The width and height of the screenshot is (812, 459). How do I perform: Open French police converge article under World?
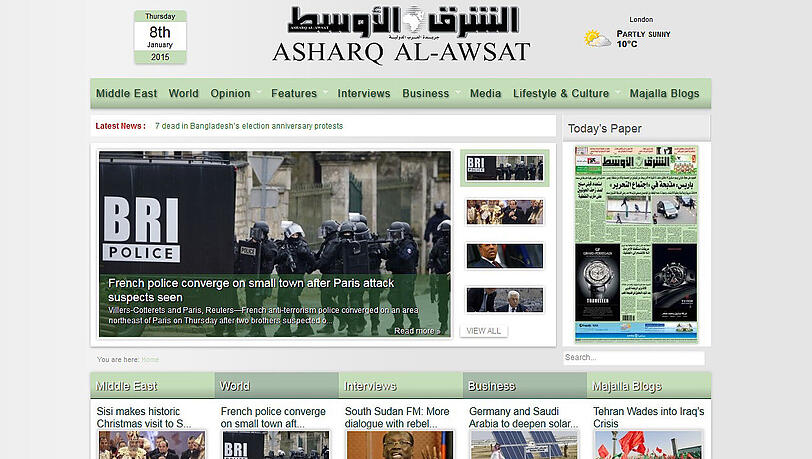(x=273, y=417)
